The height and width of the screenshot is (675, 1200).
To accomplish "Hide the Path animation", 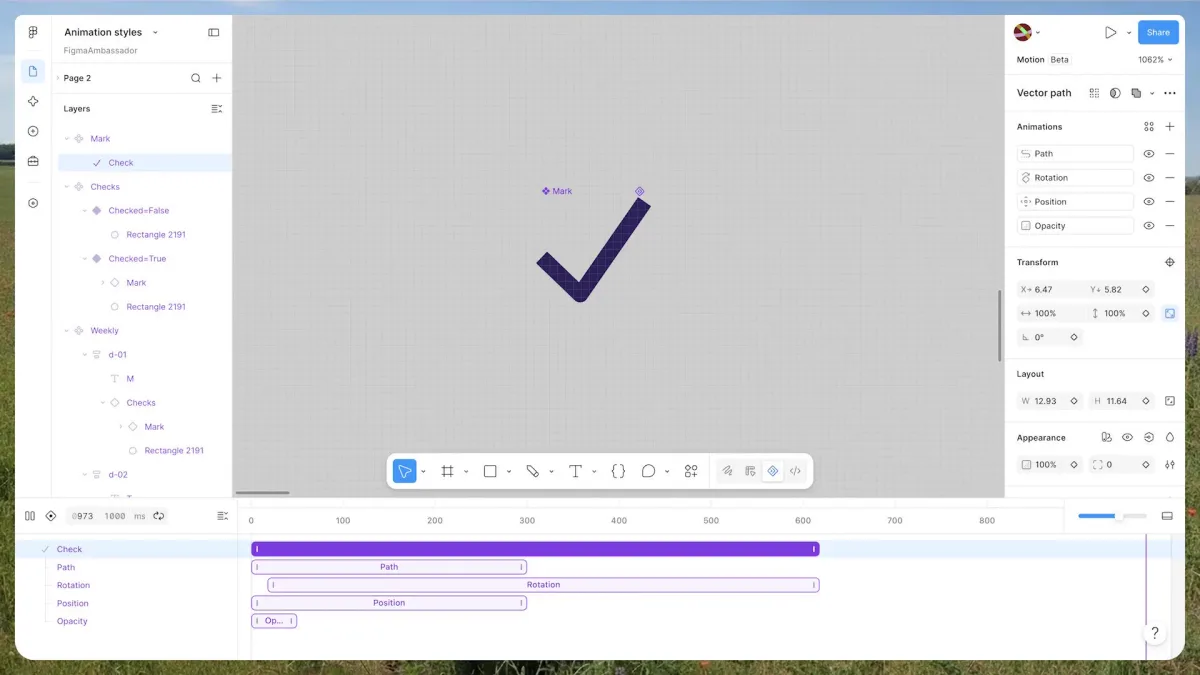I will 1149,154.
